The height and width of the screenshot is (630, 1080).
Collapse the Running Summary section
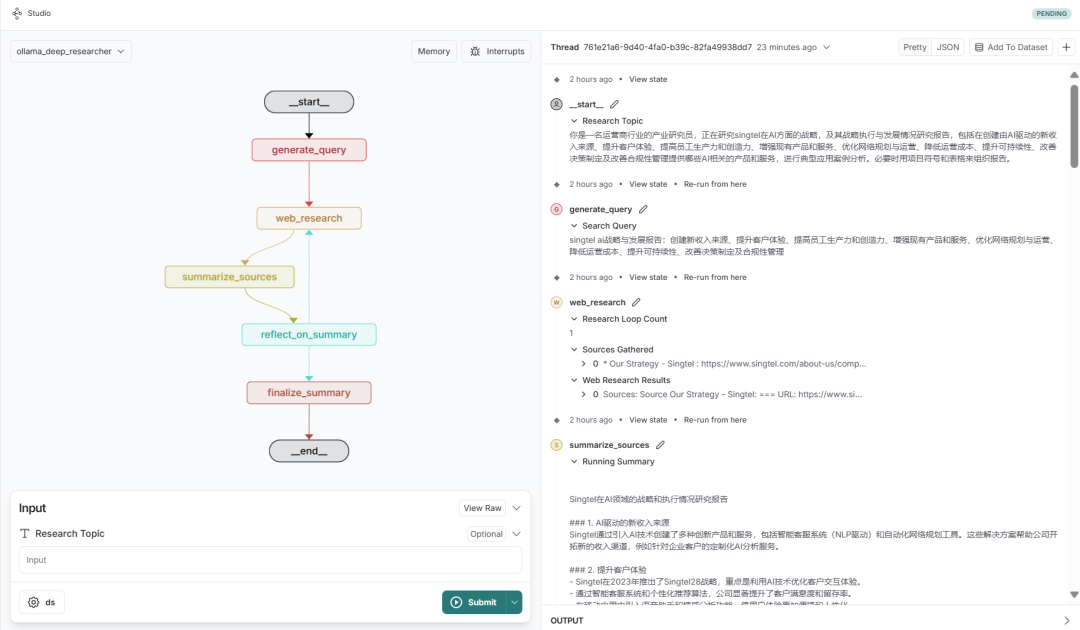click(574, 461)
